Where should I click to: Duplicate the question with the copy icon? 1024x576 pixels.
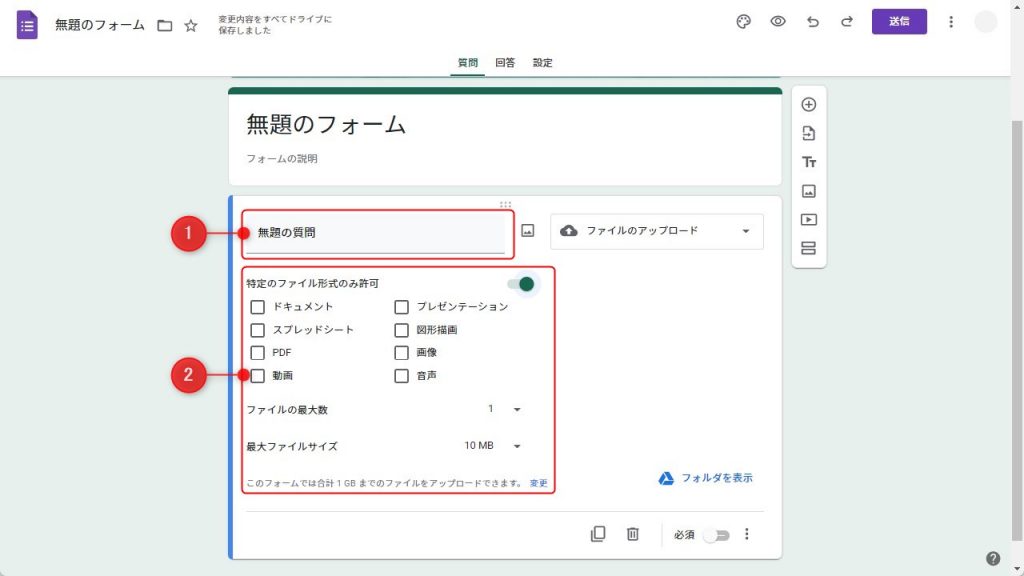[x=598, y=534]
